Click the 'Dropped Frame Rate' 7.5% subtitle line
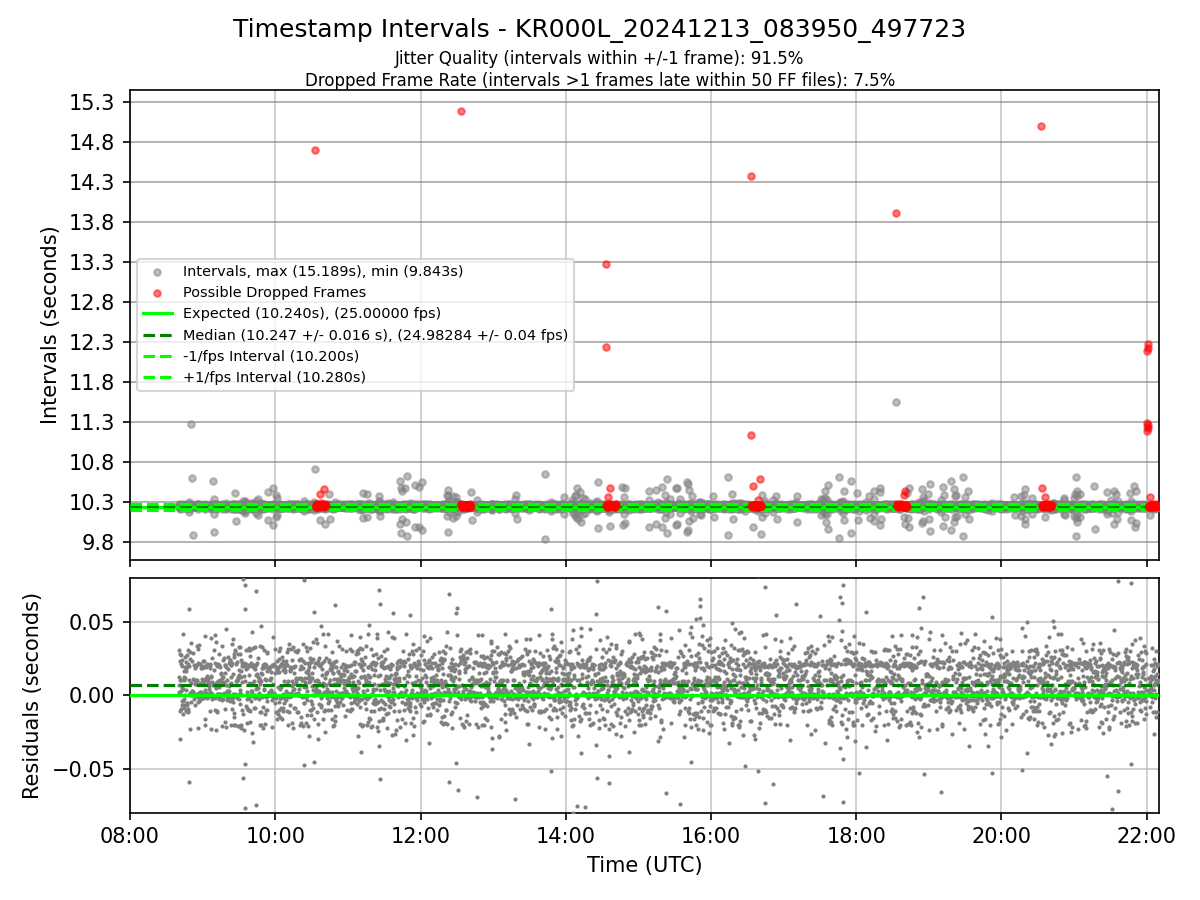 point(600,80)
